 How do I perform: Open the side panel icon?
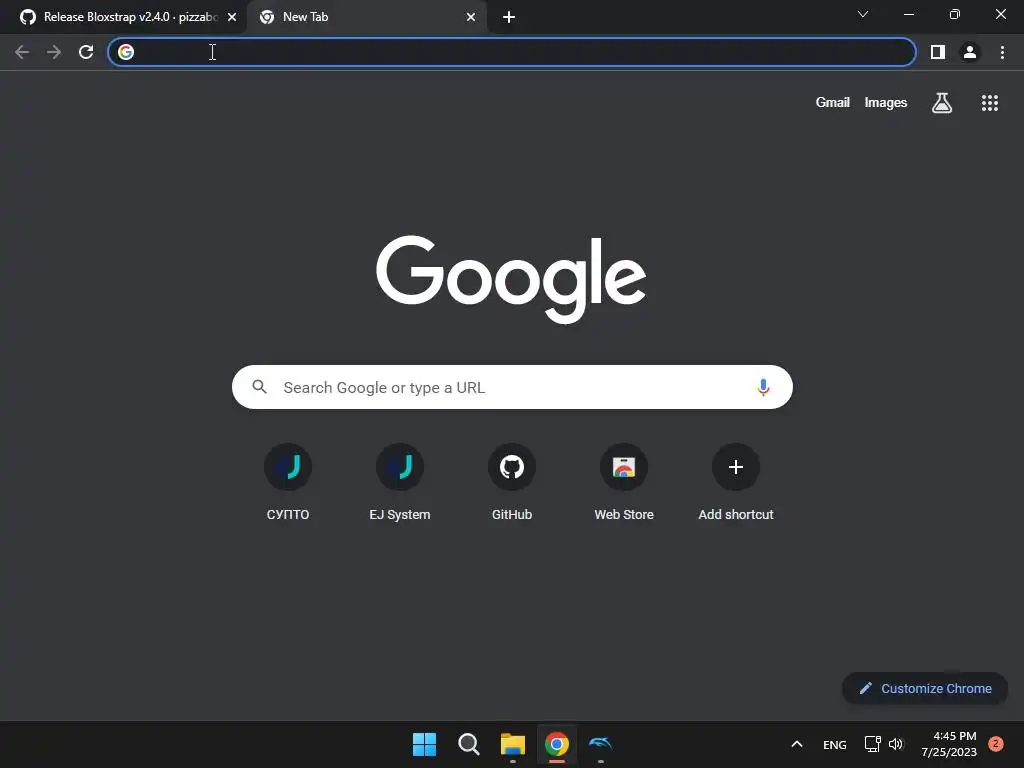point(938,52)
